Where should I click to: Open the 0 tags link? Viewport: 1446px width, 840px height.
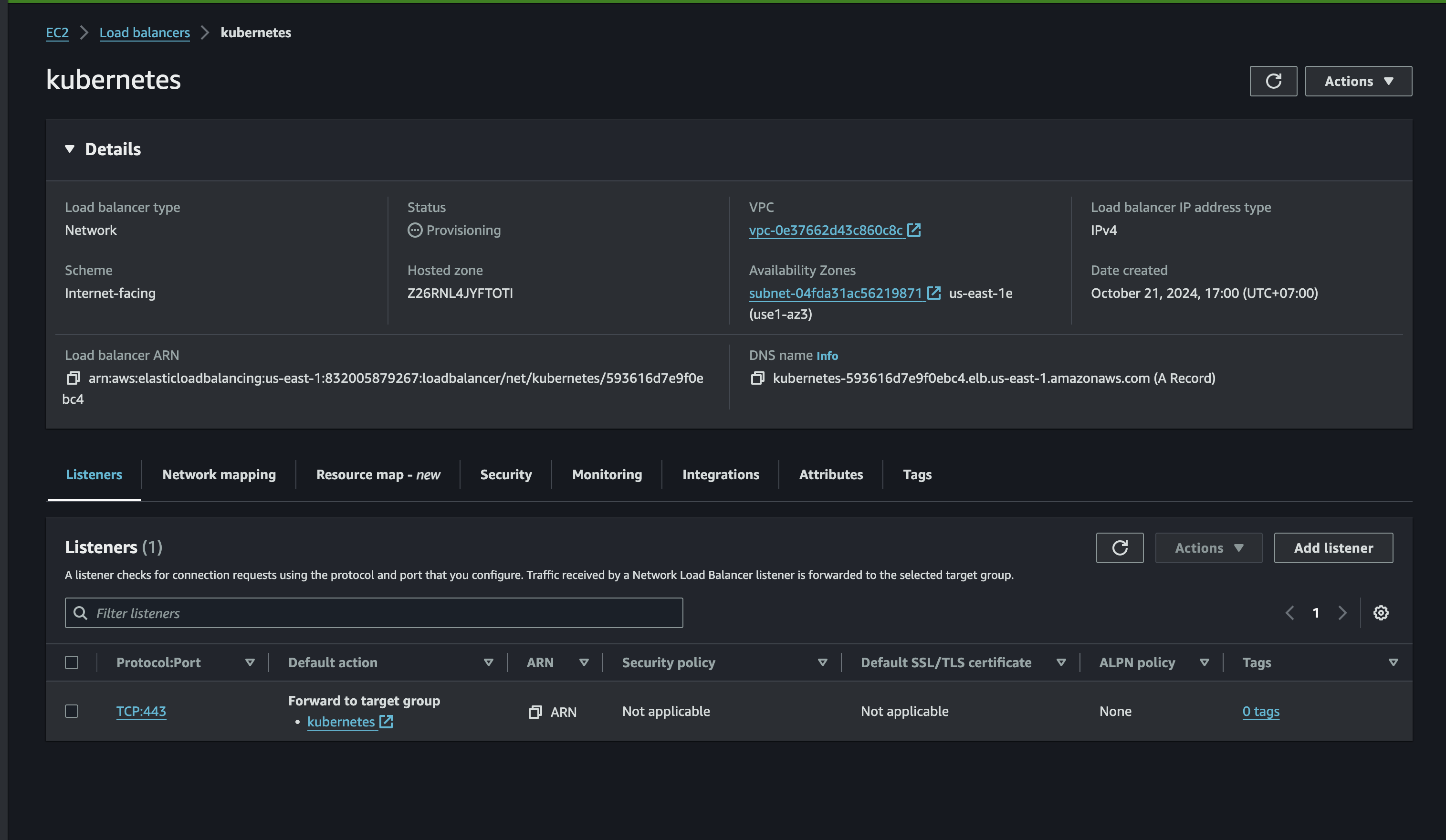[x=1261, y=712]
